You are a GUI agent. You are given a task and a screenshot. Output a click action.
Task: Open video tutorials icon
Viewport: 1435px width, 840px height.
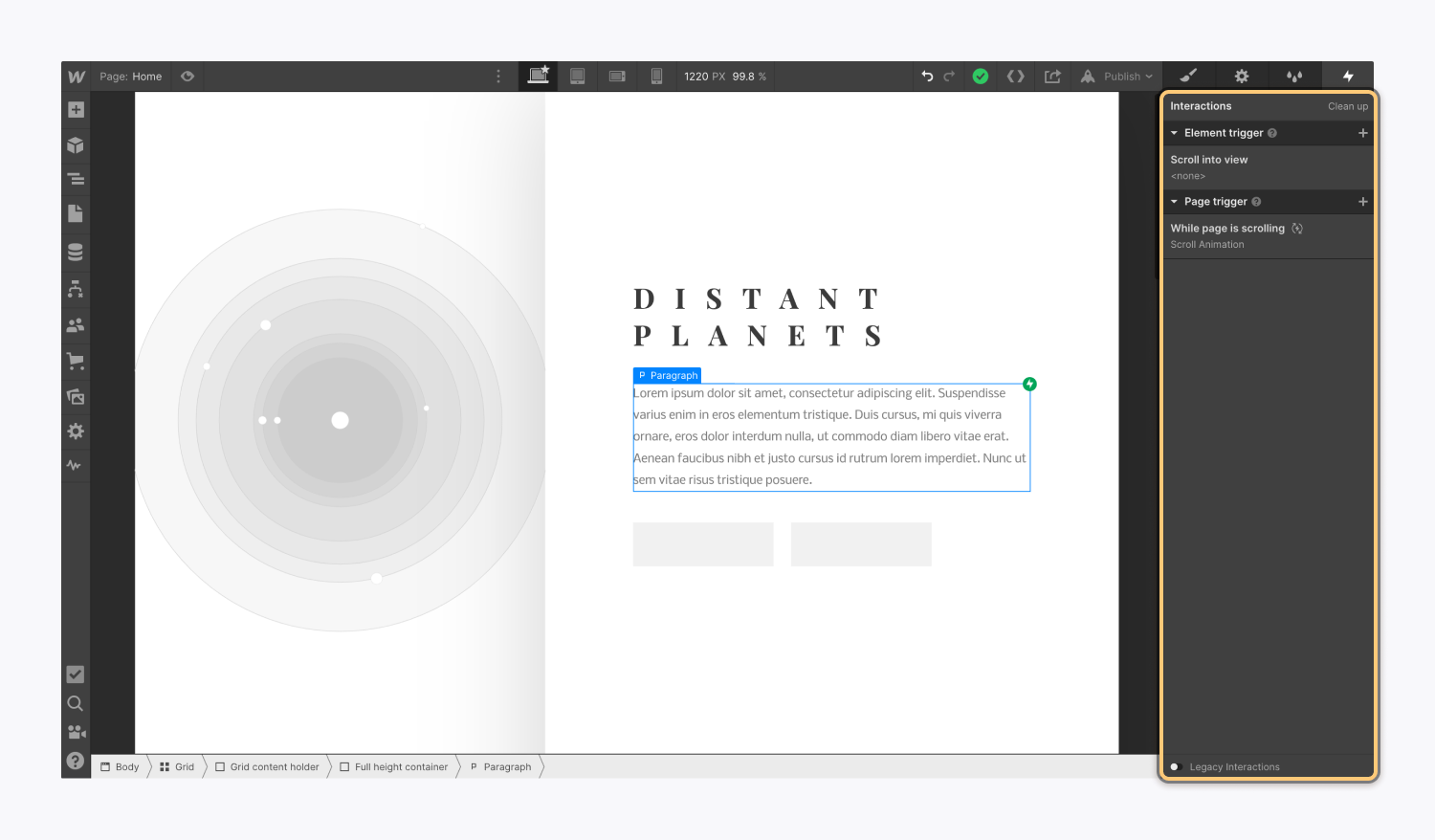pos(76,732)
